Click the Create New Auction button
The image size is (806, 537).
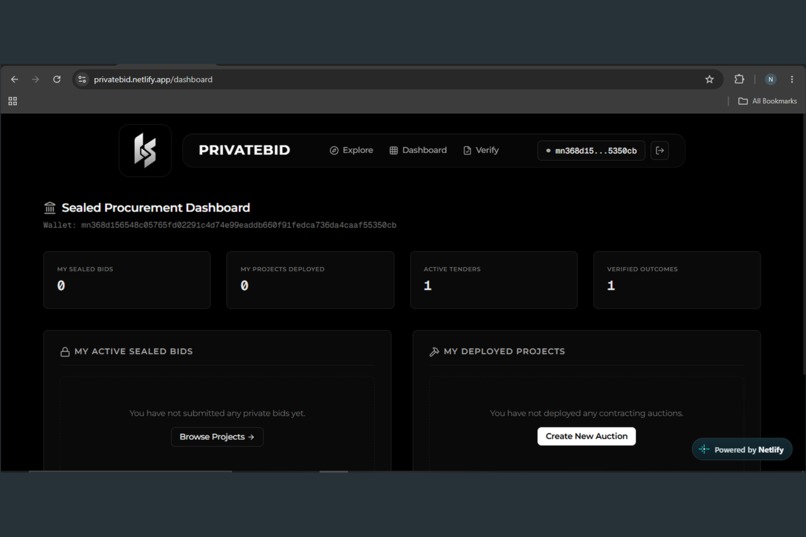(587, 436)
